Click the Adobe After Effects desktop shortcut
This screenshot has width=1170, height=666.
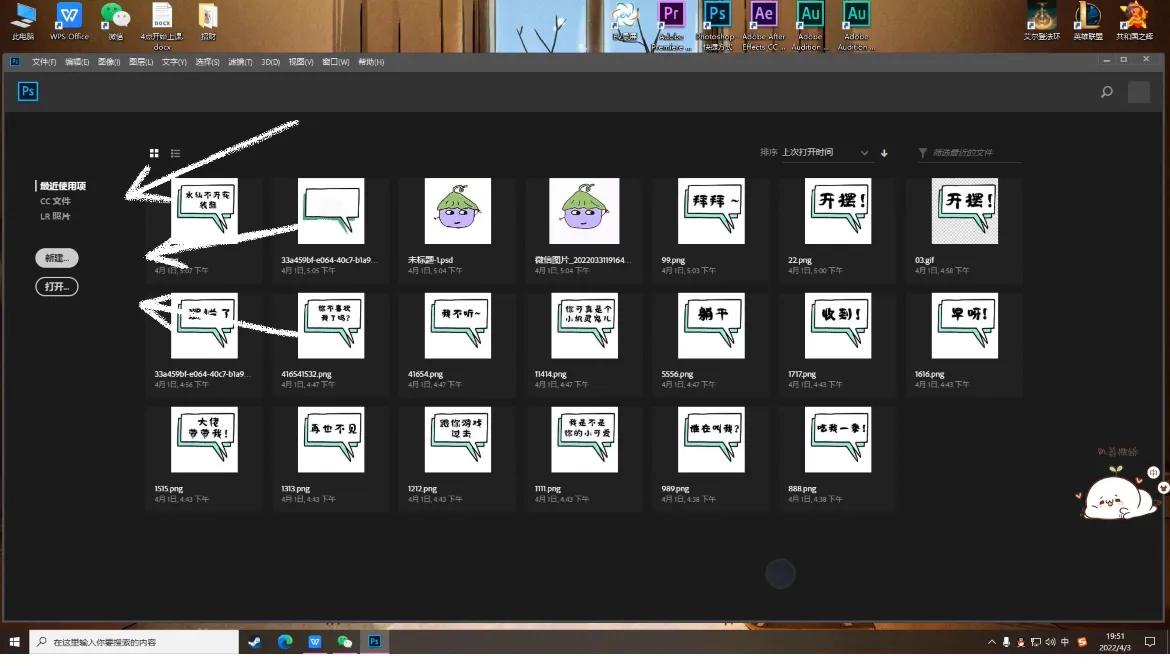763,26
